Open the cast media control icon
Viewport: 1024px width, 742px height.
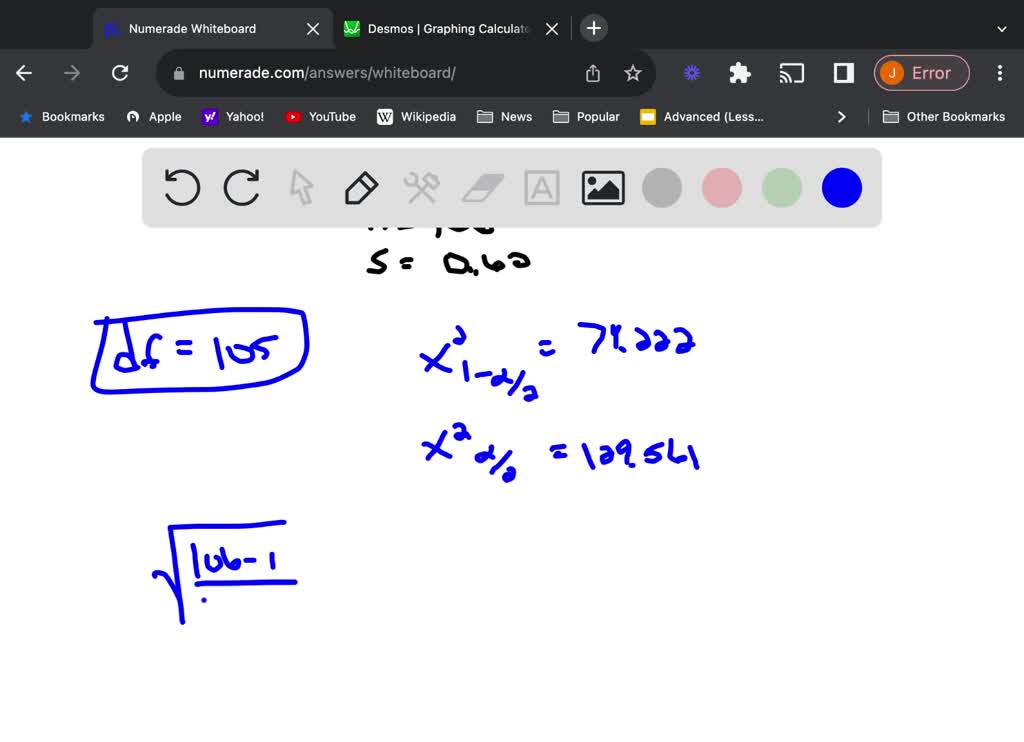(x=792, y=73)
